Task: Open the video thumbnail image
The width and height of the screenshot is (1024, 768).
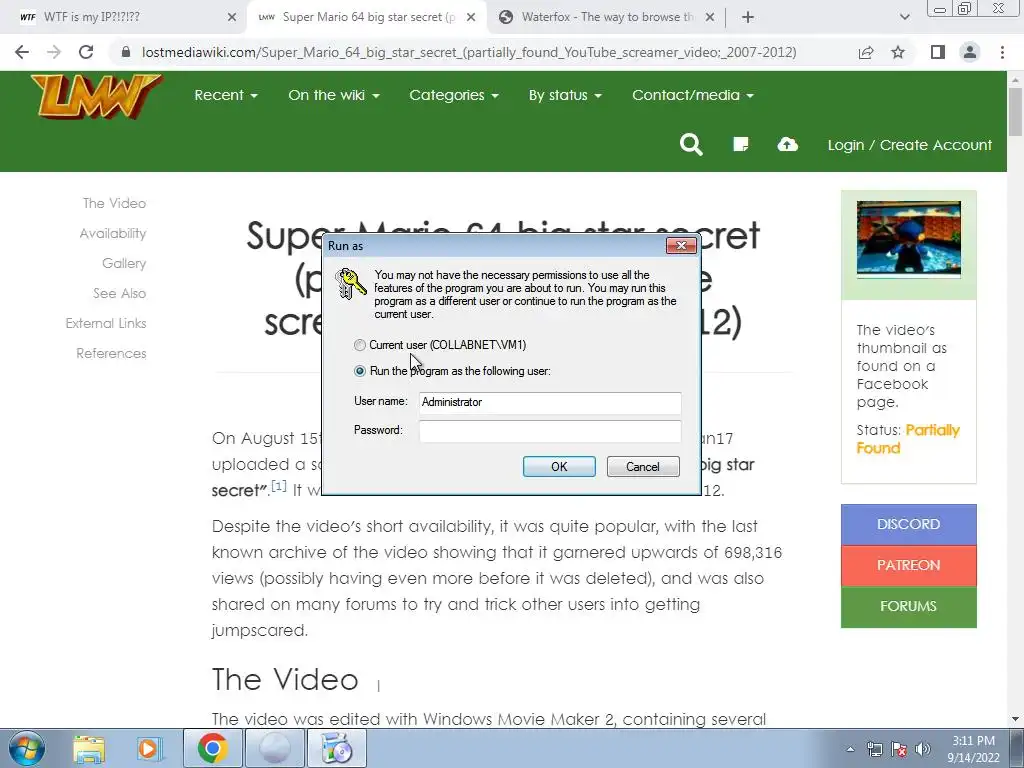Action: [908, 239]
